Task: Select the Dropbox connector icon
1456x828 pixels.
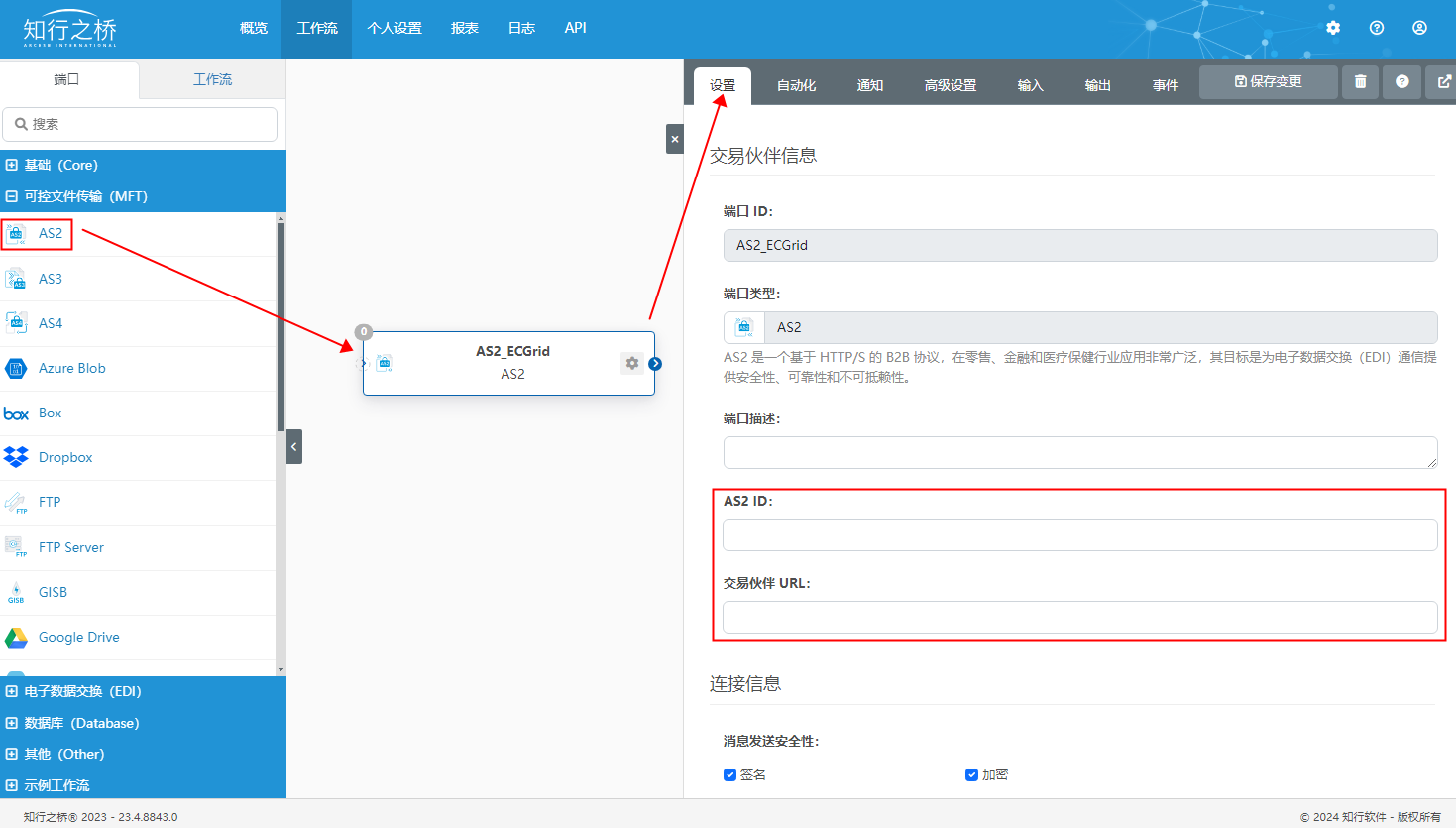Action: point(16,457)
